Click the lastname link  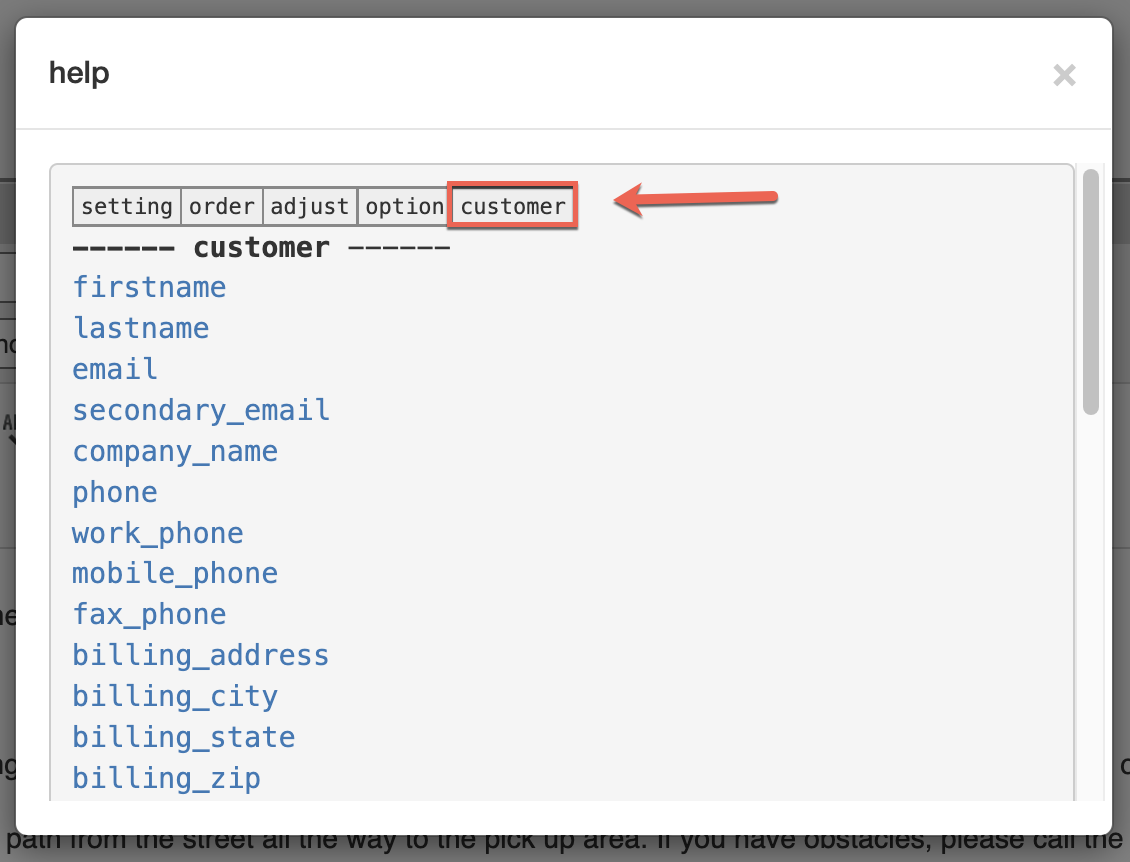(x=140, y=329)
